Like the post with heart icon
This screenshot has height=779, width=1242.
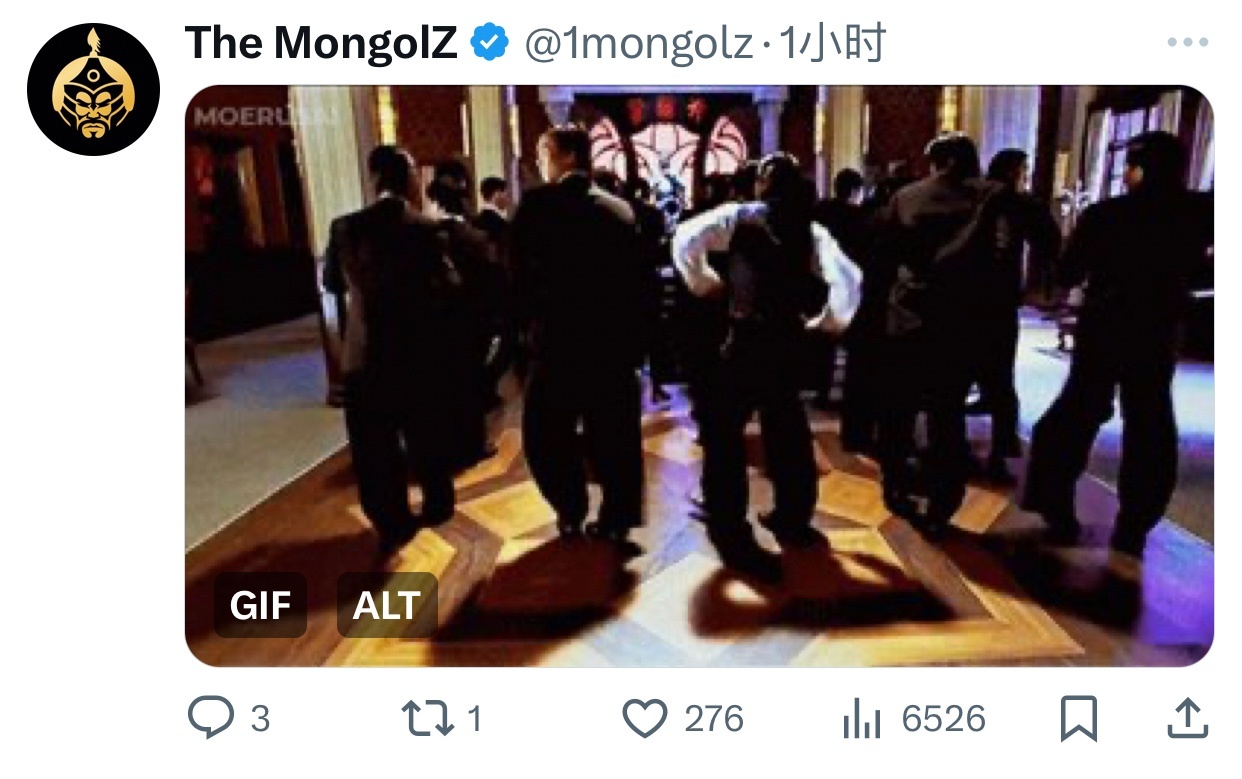pyautogui.click(x=645, y=718)
